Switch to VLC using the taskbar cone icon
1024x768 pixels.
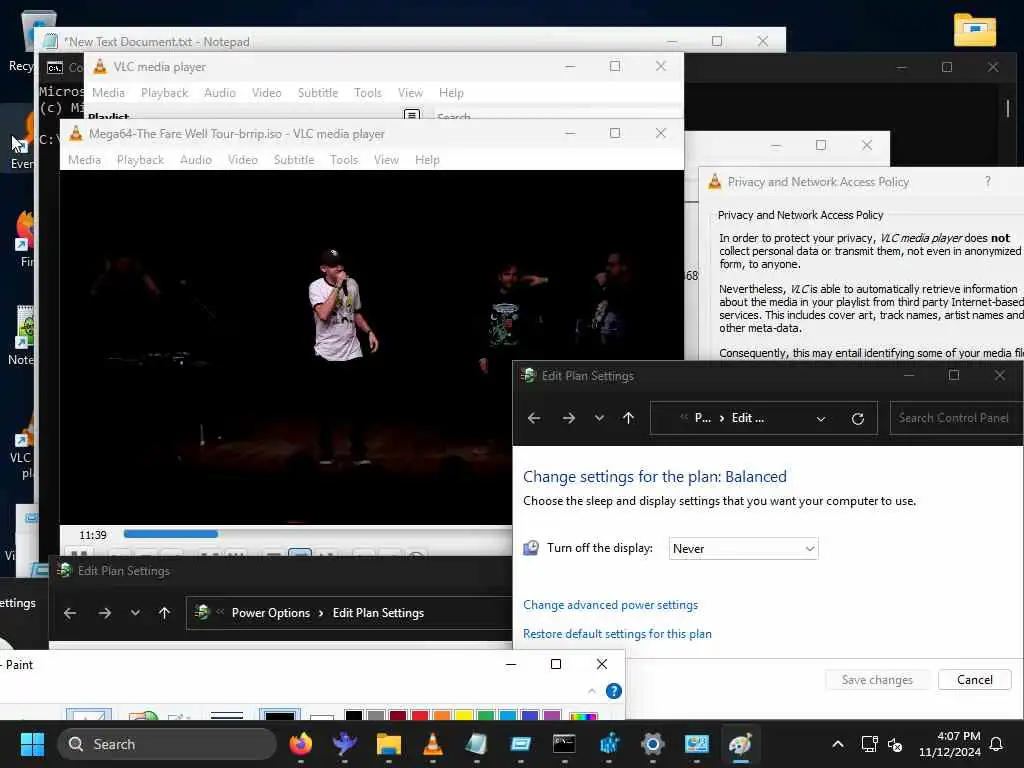tap(432, 744)
